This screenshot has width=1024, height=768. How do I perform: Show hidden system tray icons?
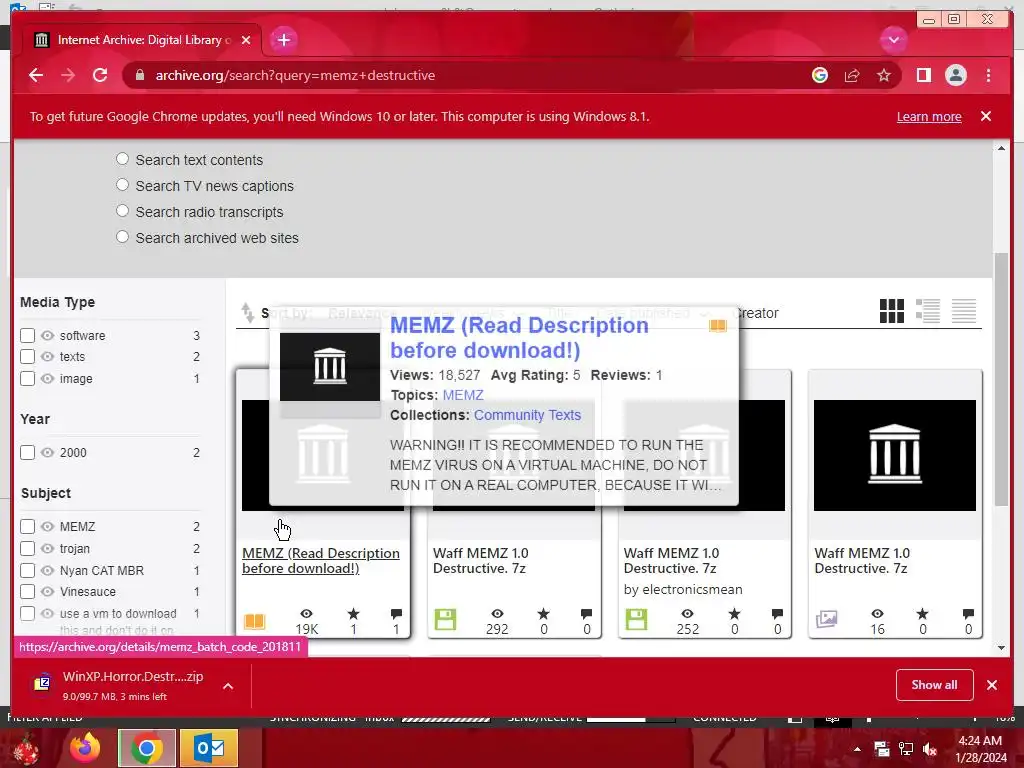point(857,749)
